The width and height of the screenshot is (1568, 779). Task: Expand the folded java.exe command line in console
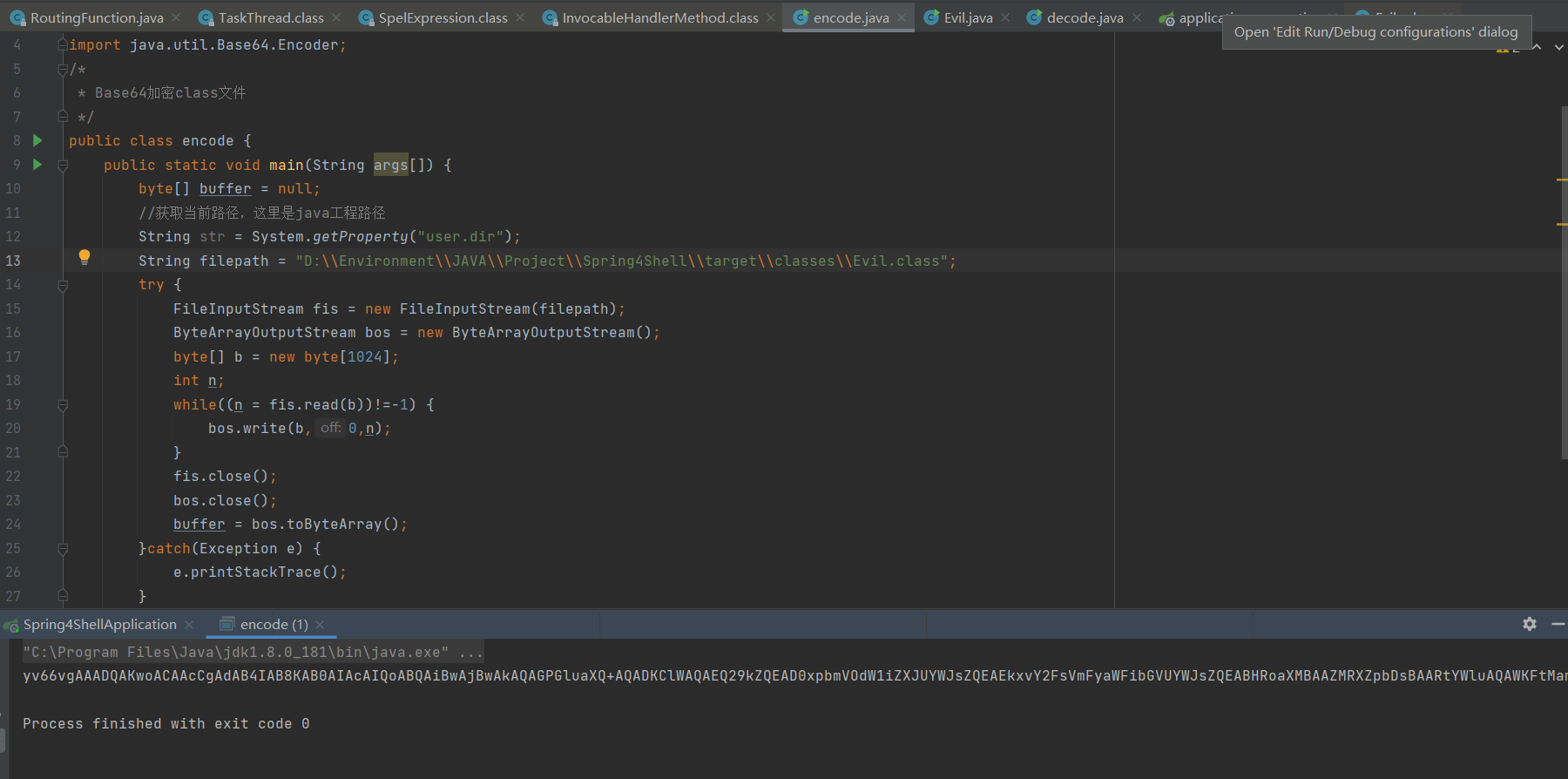click(x=470, y=652)
